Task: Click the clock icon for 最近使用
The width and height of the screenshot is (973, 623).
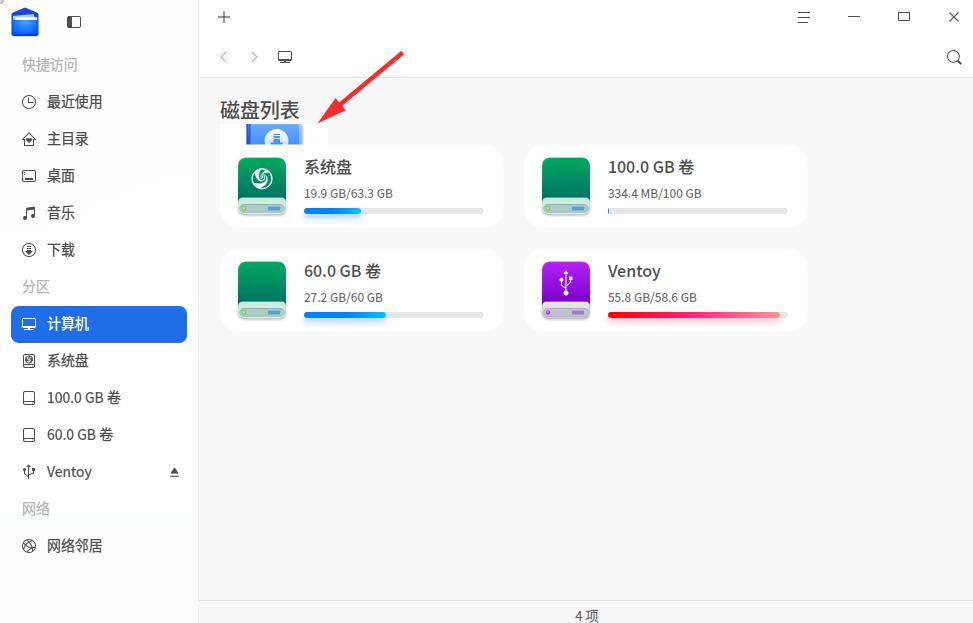Action: click(x=29, y=102)
